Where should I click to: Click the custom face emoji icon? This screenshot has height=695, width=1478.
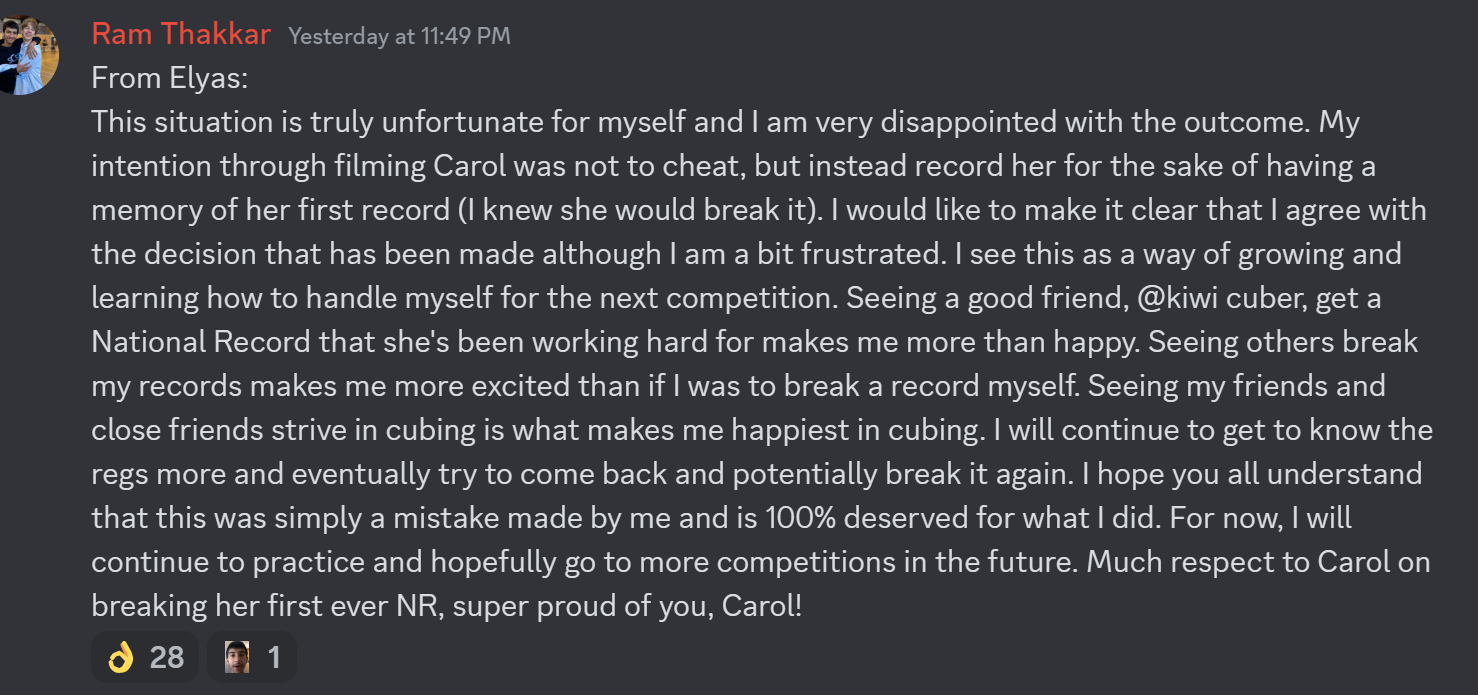pos(237,657)
